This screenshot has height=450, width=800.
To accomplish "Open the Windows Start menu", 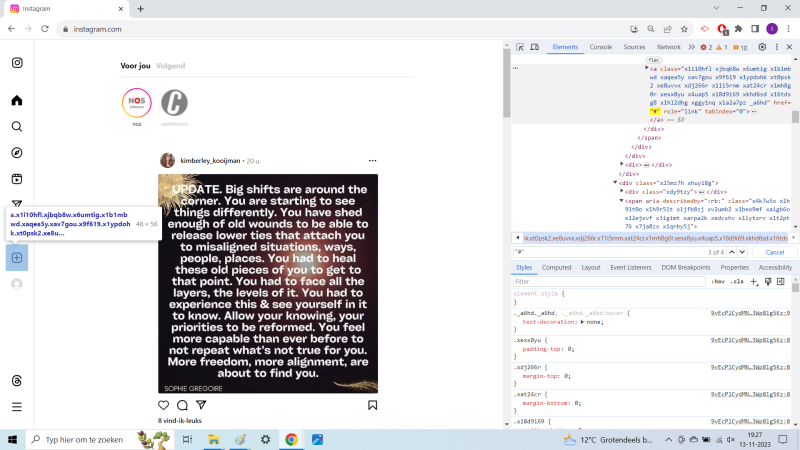I will point(12,439).
